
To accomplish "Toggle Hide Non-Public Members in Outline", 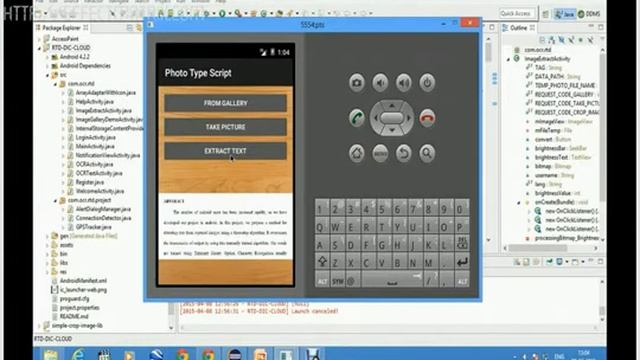I will (x=580, y=40).
